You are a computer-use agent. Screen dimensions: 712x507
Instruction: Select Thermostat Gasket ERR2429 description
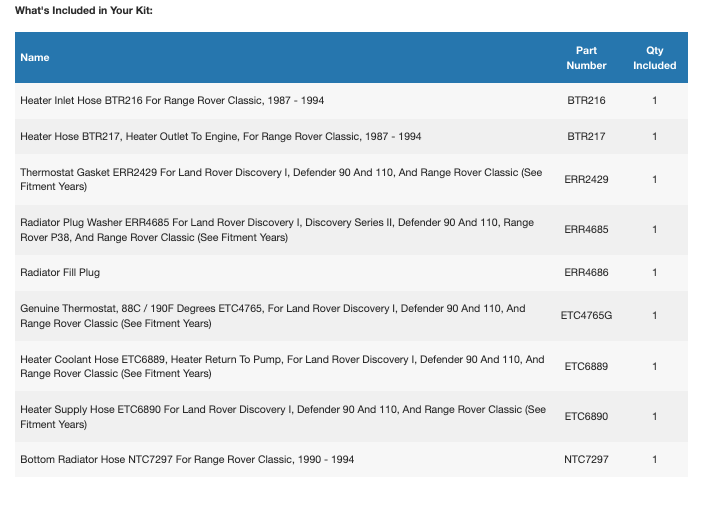pyautogui.click(x=281, y=179)
